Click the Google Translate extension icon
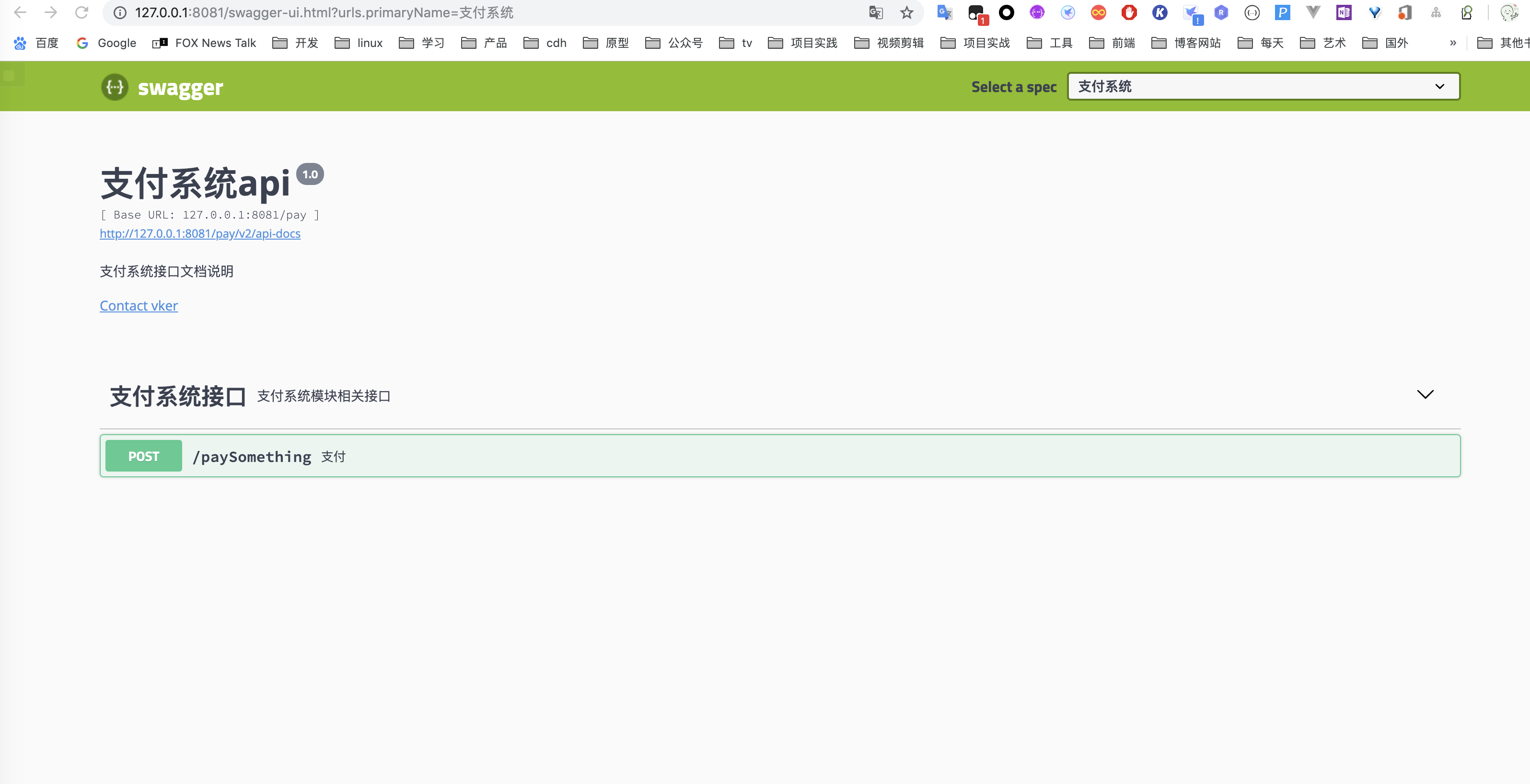This screenshot has height=784, width=1530. click(x=944, y=12)
